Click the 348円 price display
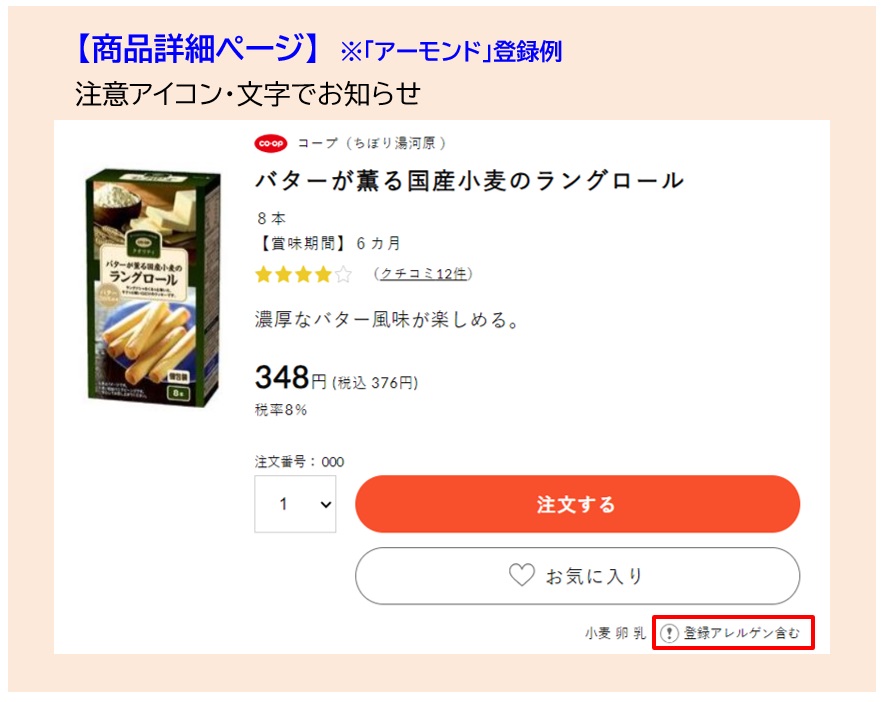 tap(336, 378)
